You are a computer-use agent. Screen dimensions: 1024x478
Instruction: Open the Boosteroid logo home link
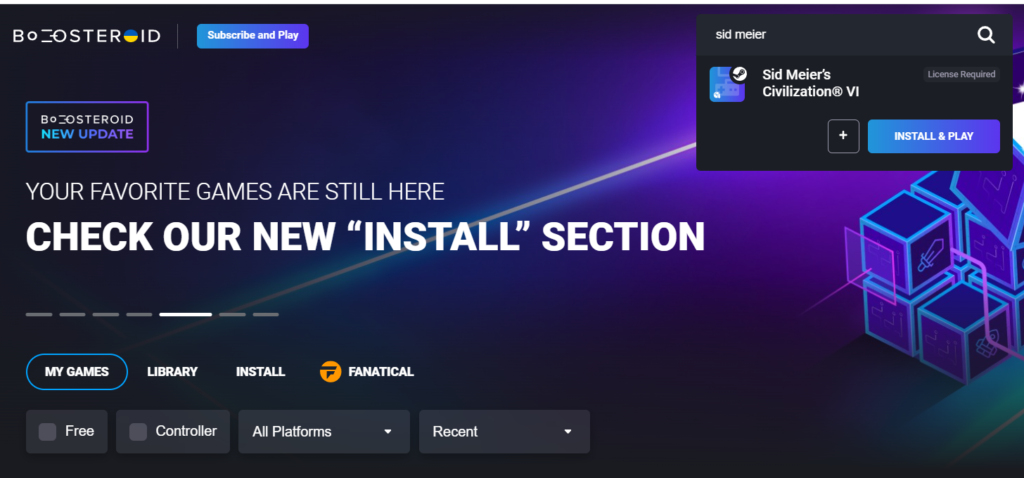[87, 36]
